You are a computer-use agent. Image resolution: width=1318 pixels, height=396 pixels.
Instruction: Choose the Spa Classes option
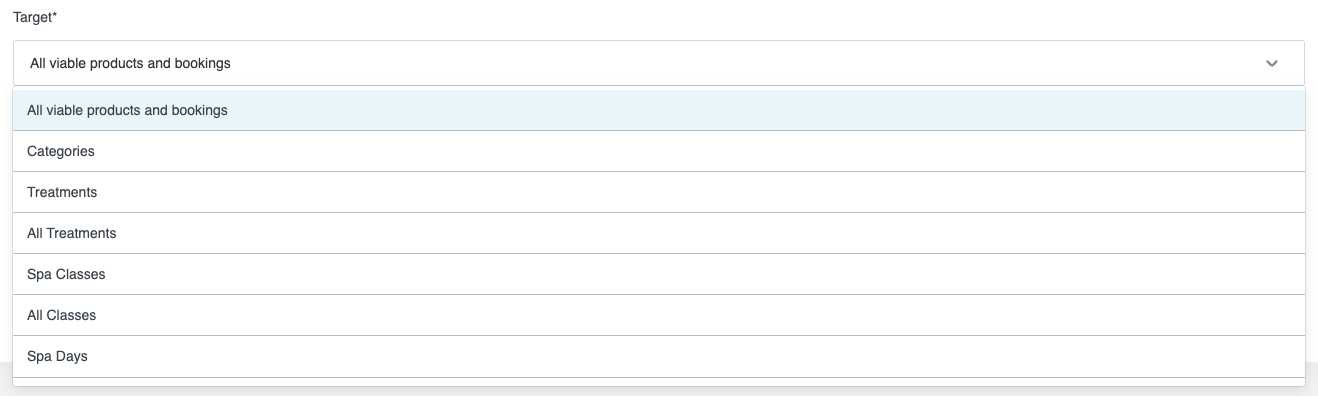(x=659, y=274)
